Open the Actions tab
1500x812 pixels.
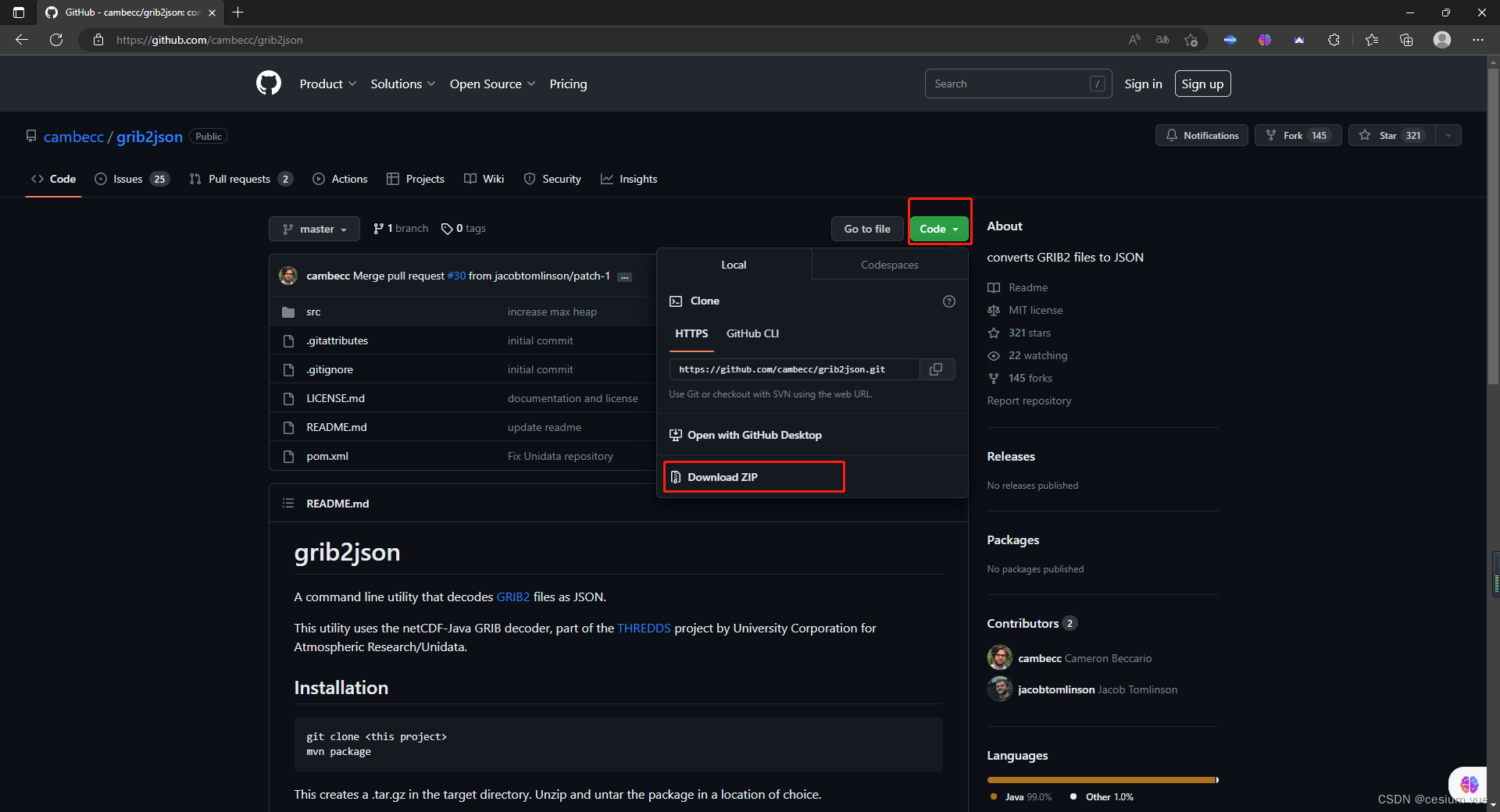(340, 179)
